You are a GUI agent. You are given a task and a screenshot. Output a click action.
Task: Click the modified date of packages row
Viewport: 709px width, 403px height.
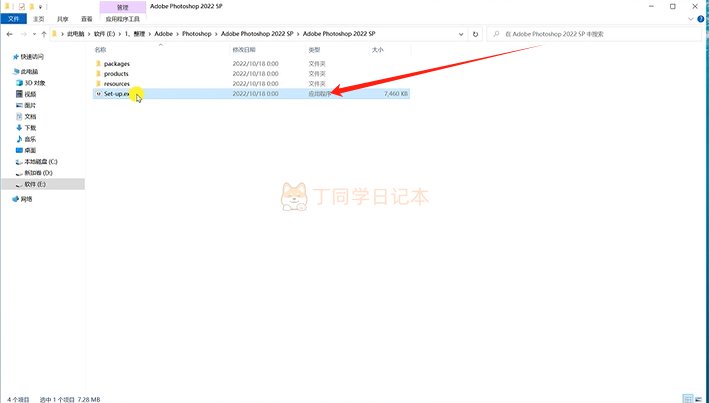255,64
